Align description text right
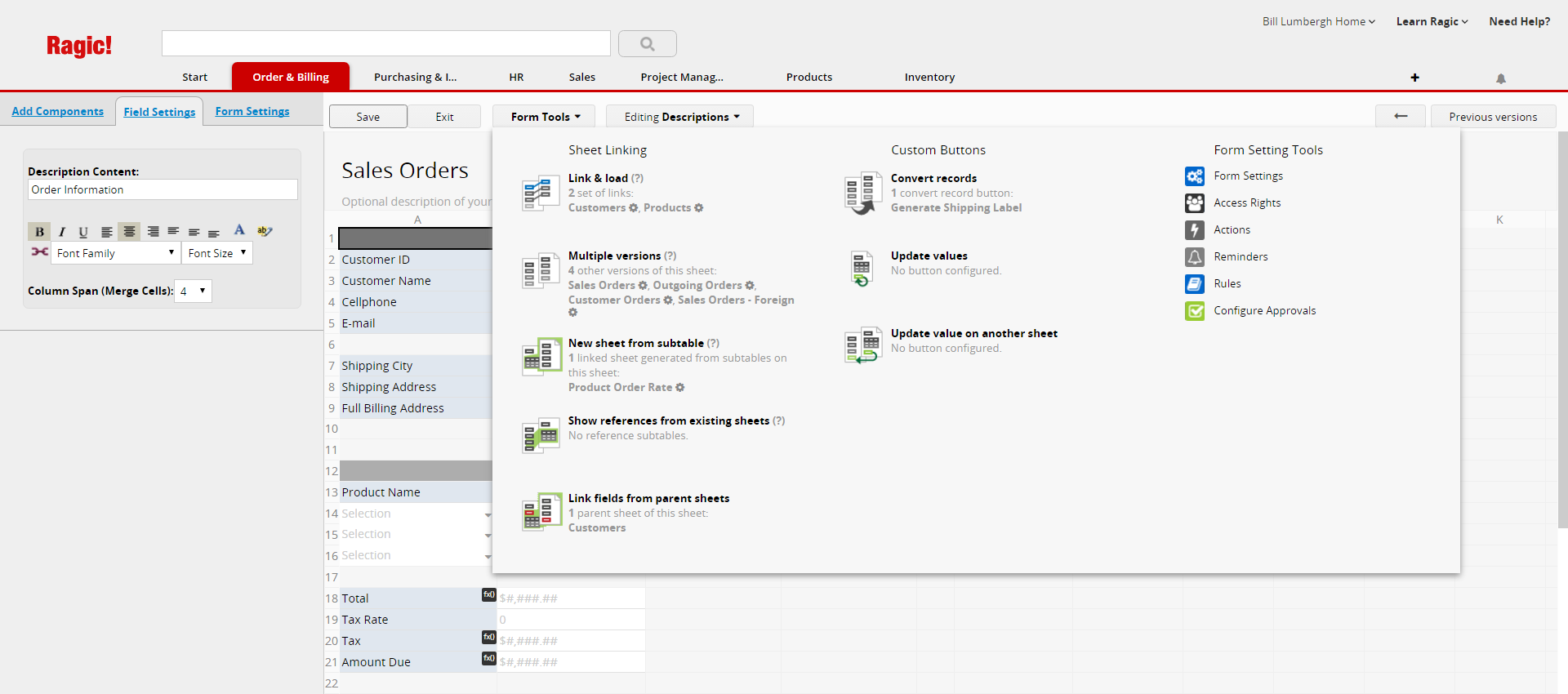This screenshot has width=1568, height=694. (153, 232)
